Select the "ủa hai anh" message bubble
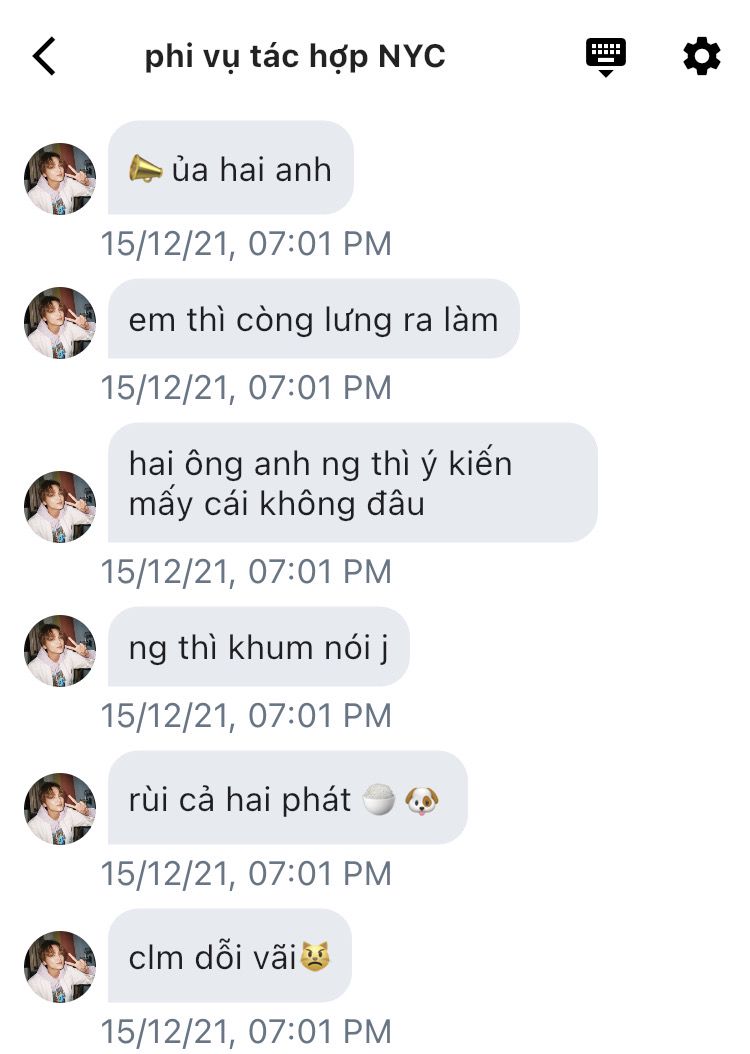 [x=231, y=168]
